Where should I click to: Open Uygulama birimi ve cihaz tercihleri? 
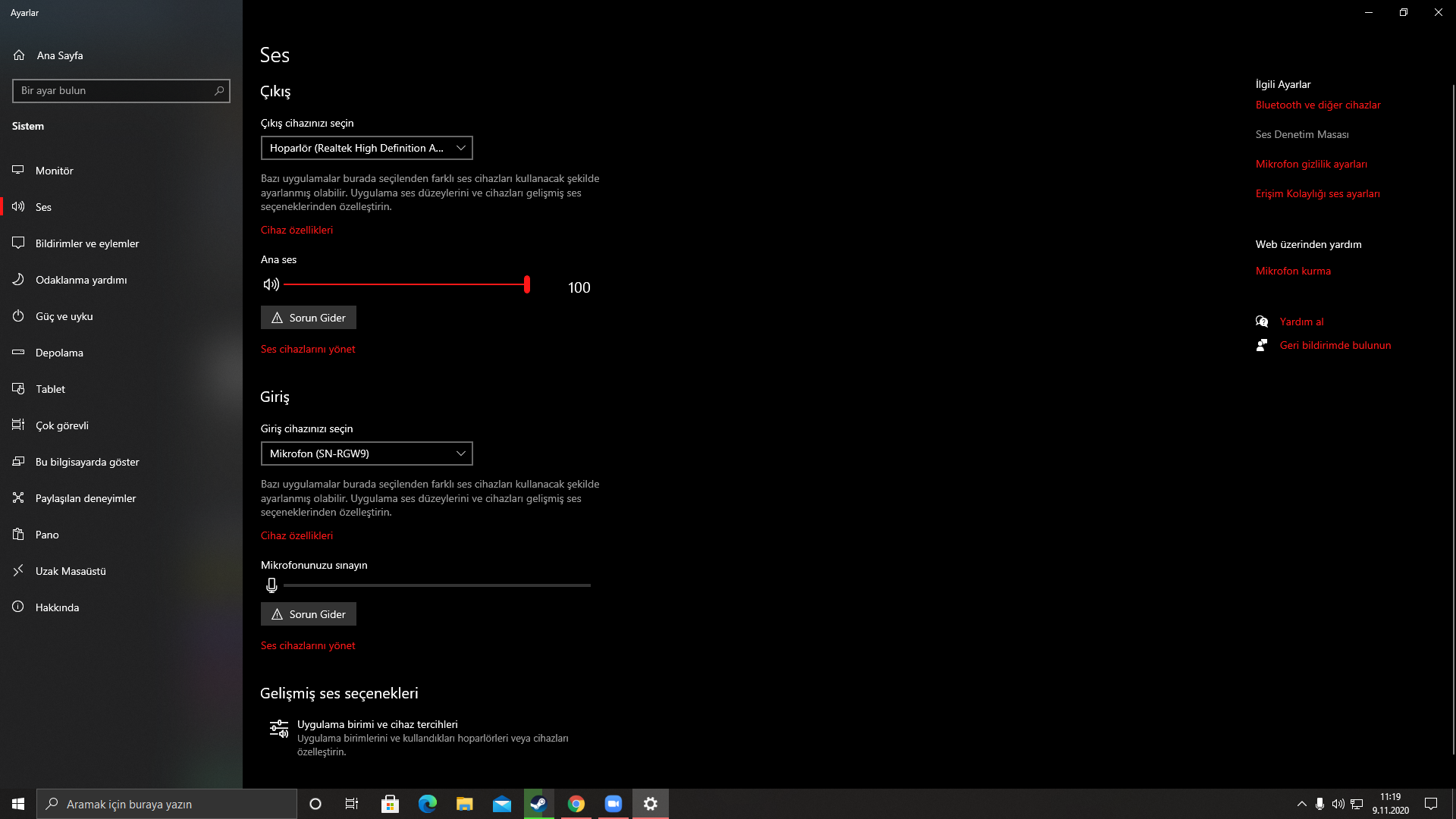(x=377, y=724)
